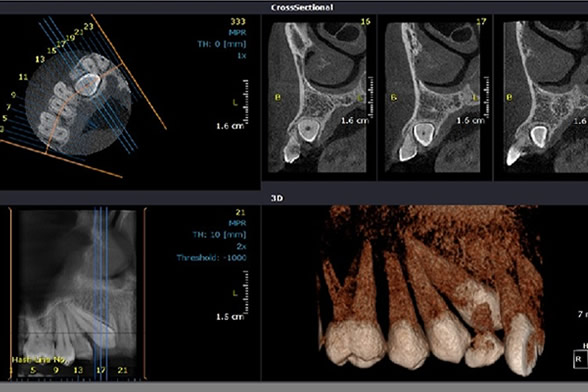This screenshot has height=392, width=588.
Task: Click the 3D rendered teeth model
Action: pos(431,291)
